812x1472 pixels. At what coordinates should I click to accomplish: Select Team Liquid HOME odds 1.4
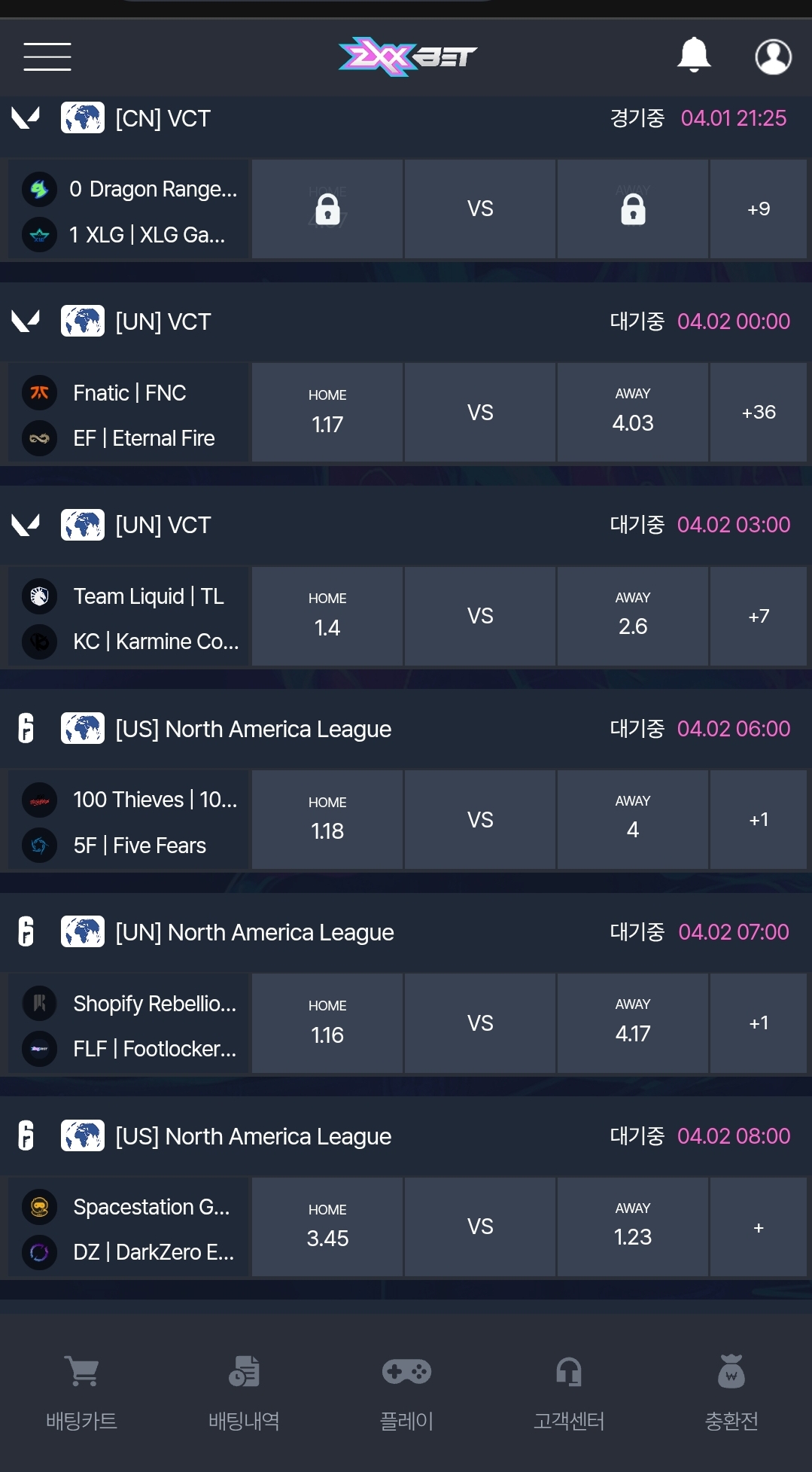(x=327, y=616)
